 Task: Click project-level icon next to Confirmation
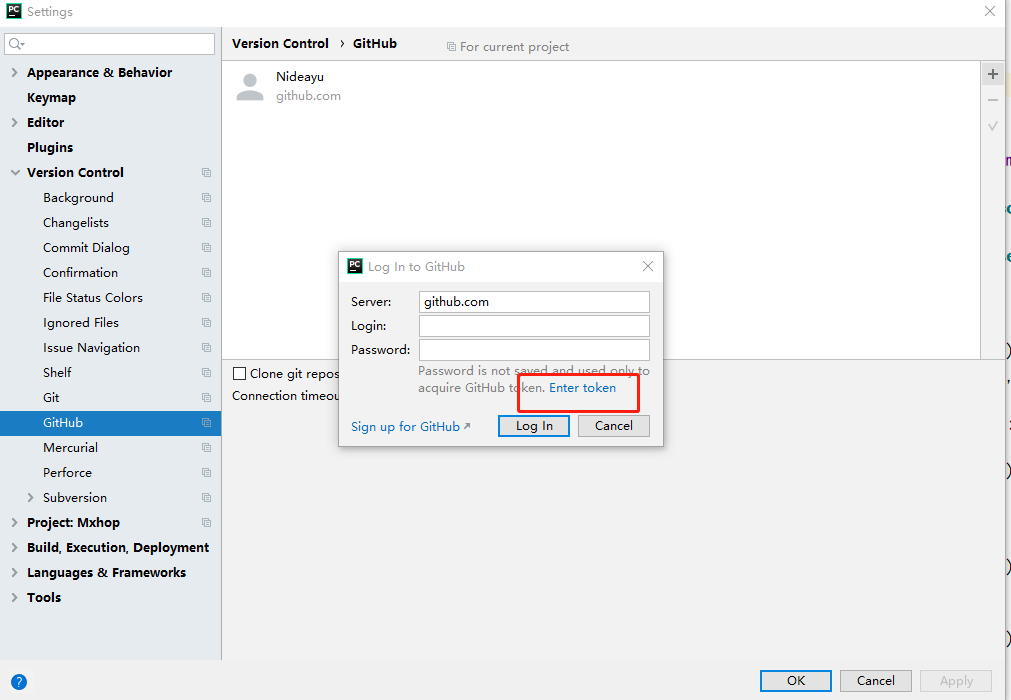click(x=206, y=273)
